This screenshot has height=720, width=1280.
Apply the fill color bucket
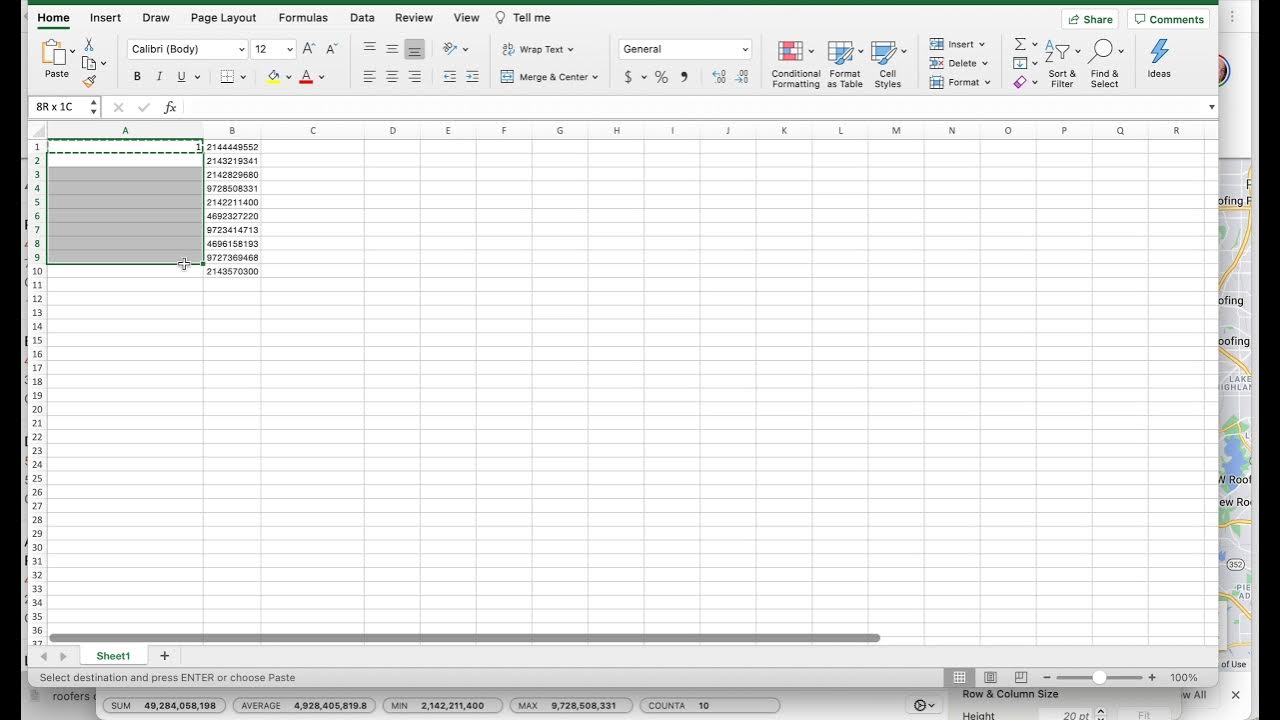pyautogui.click(x=273, y=77)
